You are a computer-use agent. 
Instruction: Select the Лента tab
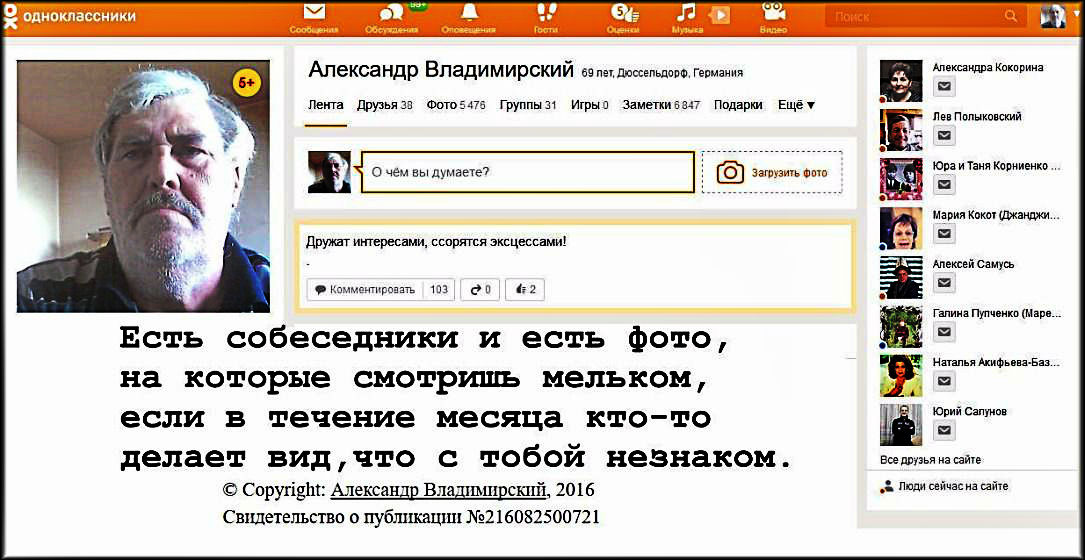pos(325,105)
